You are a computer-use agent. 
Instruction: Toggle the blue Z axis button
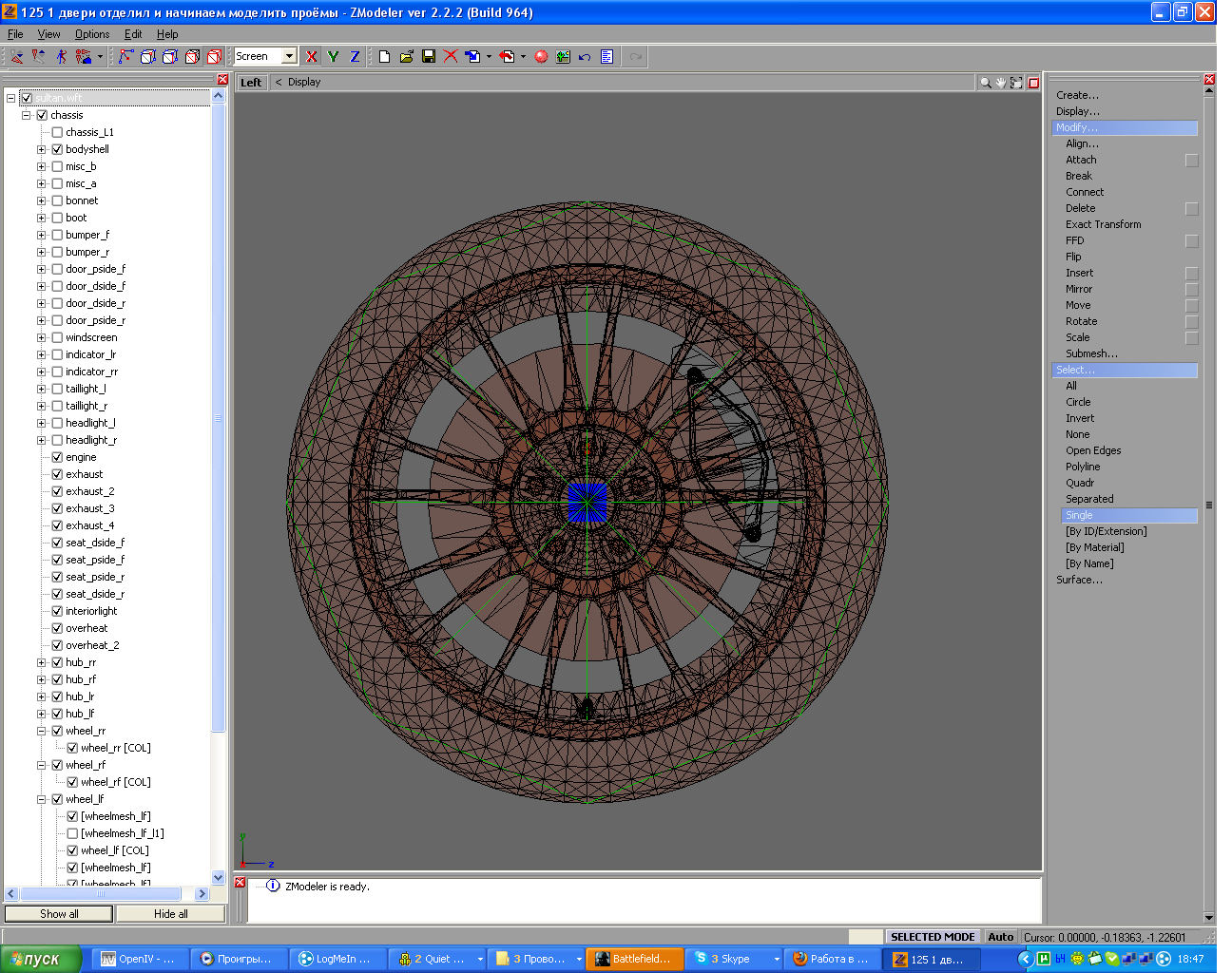pos(355,57)
